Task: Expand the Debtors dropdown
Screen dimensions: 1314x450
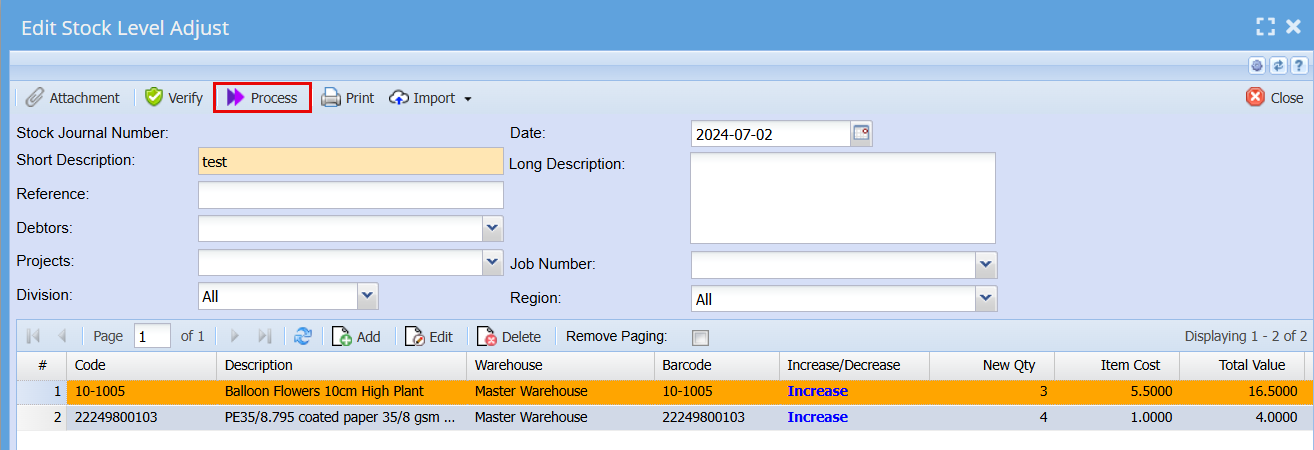Action: (x=492, y=229)
